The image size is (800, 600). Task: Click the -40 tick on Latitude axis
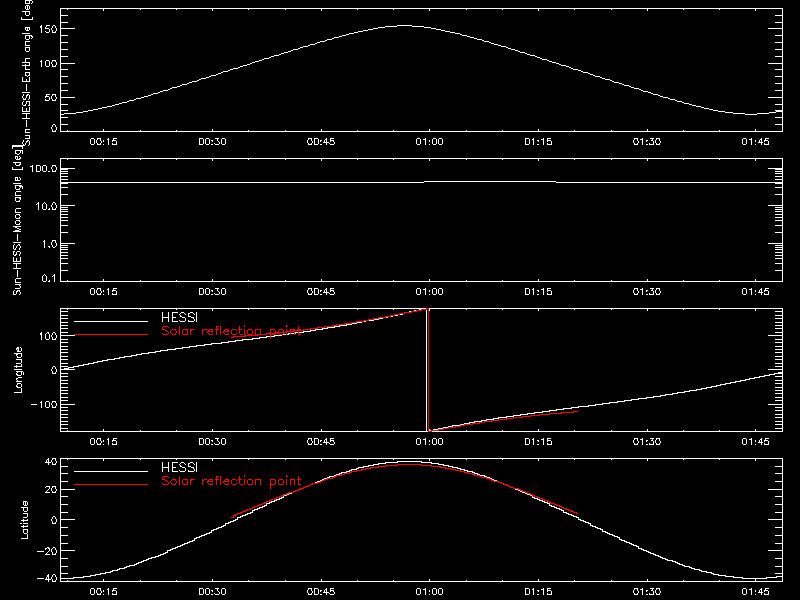tap(48, 579)
